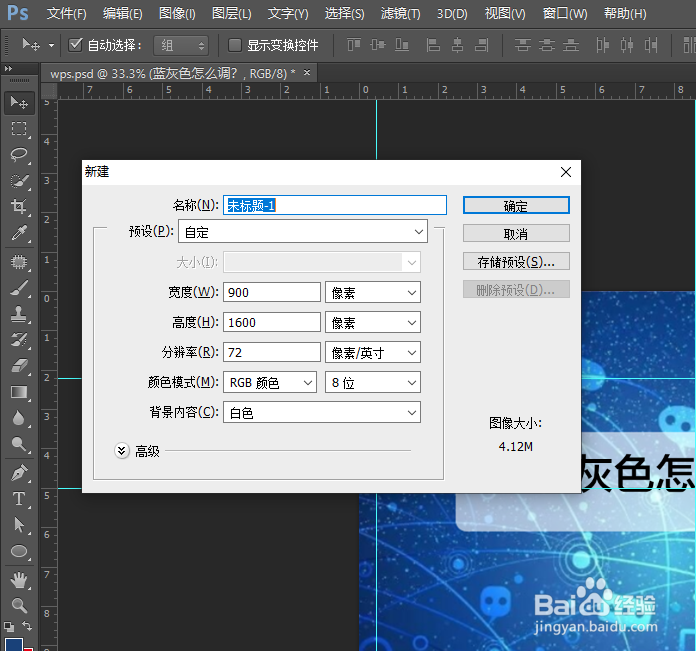
Task: Click the 名称 name input field
Action: point(335,205)
